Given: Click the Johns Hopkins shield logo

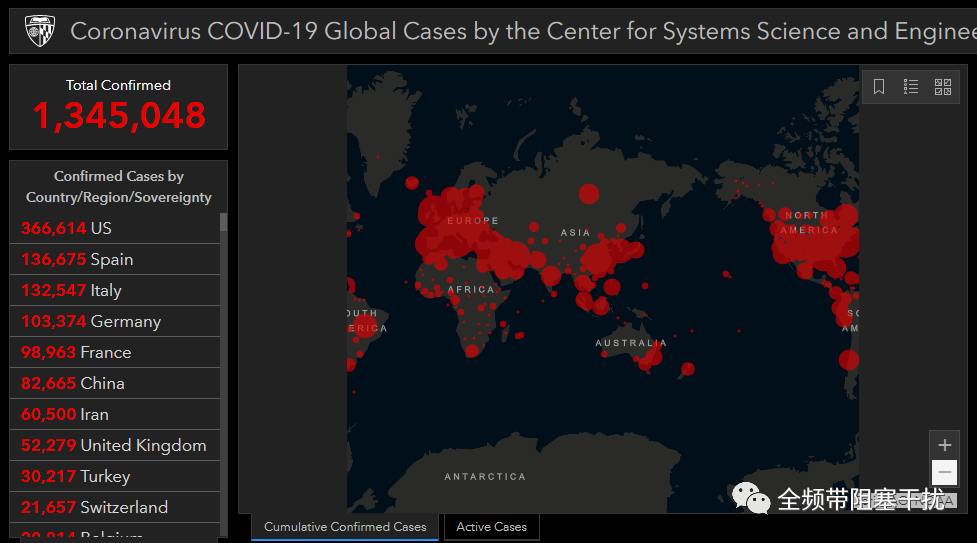Looking at the screenshot, I should click(x=40, y=31).
